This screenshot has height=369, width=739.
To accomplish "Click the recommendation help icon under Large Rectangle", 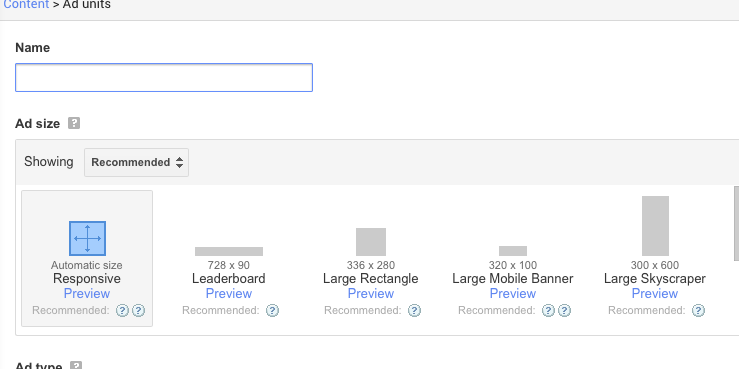I will coord(414,311).
